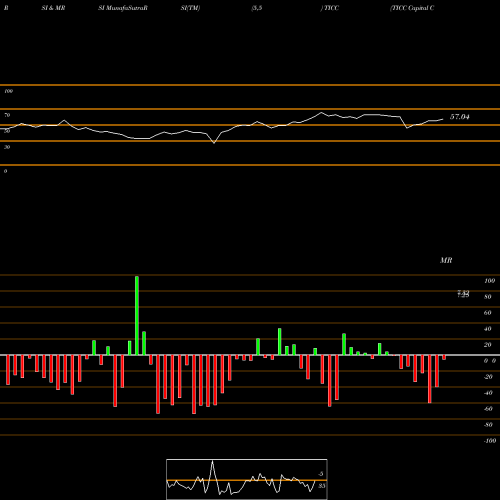Click the ') TICC' ticker label
This screenshot has width=500, height=500.
click(330, 8)
